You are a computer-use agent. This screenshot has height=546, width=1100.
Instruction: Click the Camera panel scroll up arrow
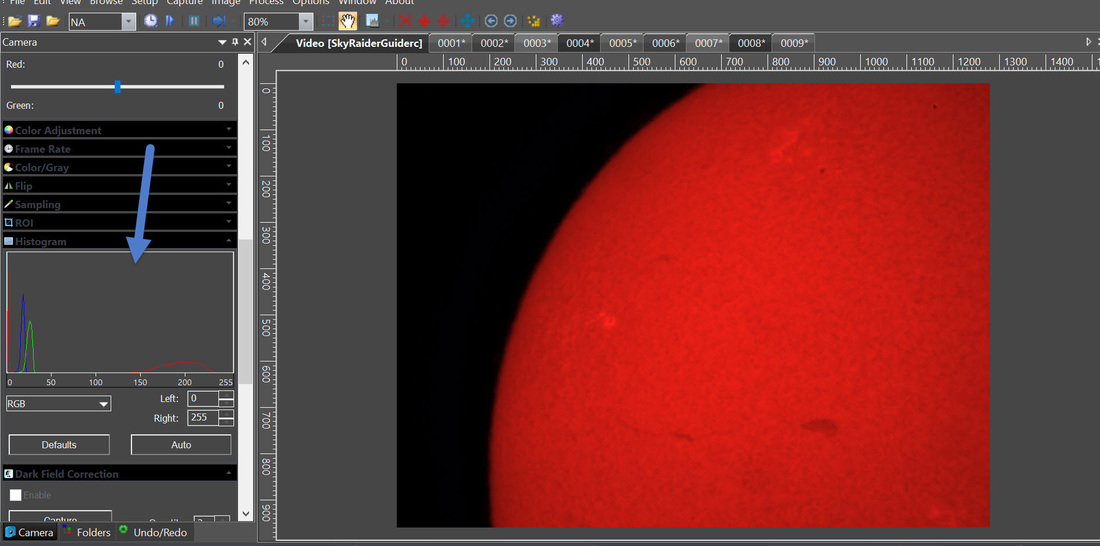pyautogui.click(x=245, y=62)
